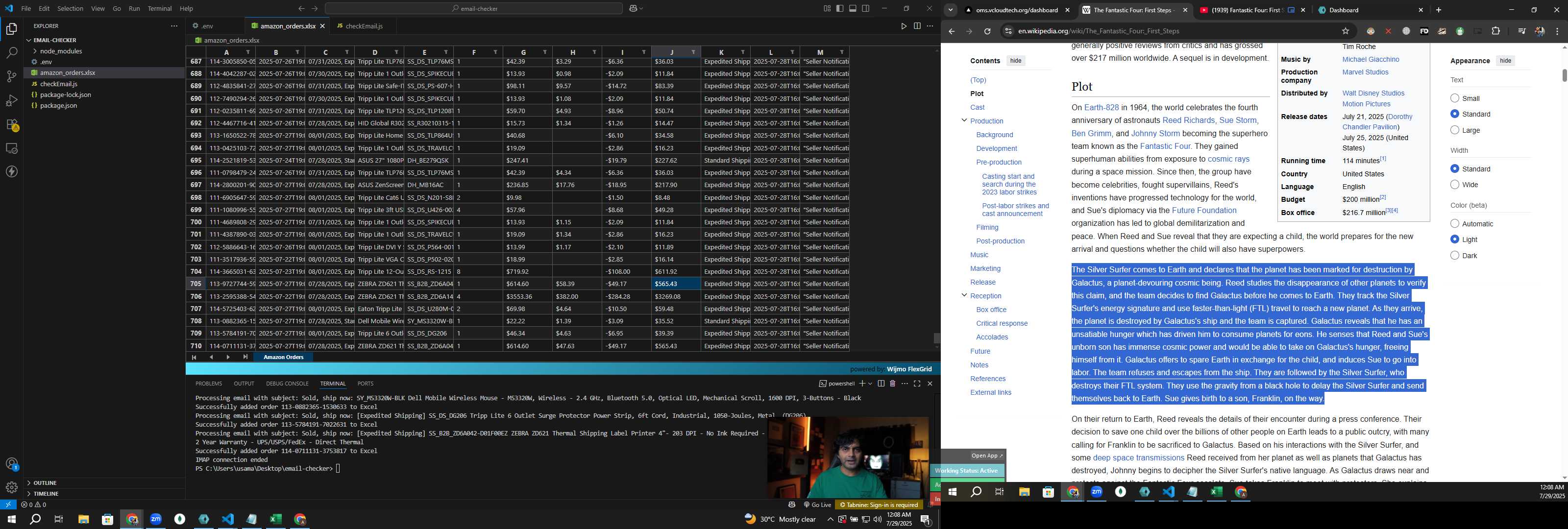Go to first sheet in spreadsheet viewer
This screenshot has height=529, width=1568.
(194, 358)
